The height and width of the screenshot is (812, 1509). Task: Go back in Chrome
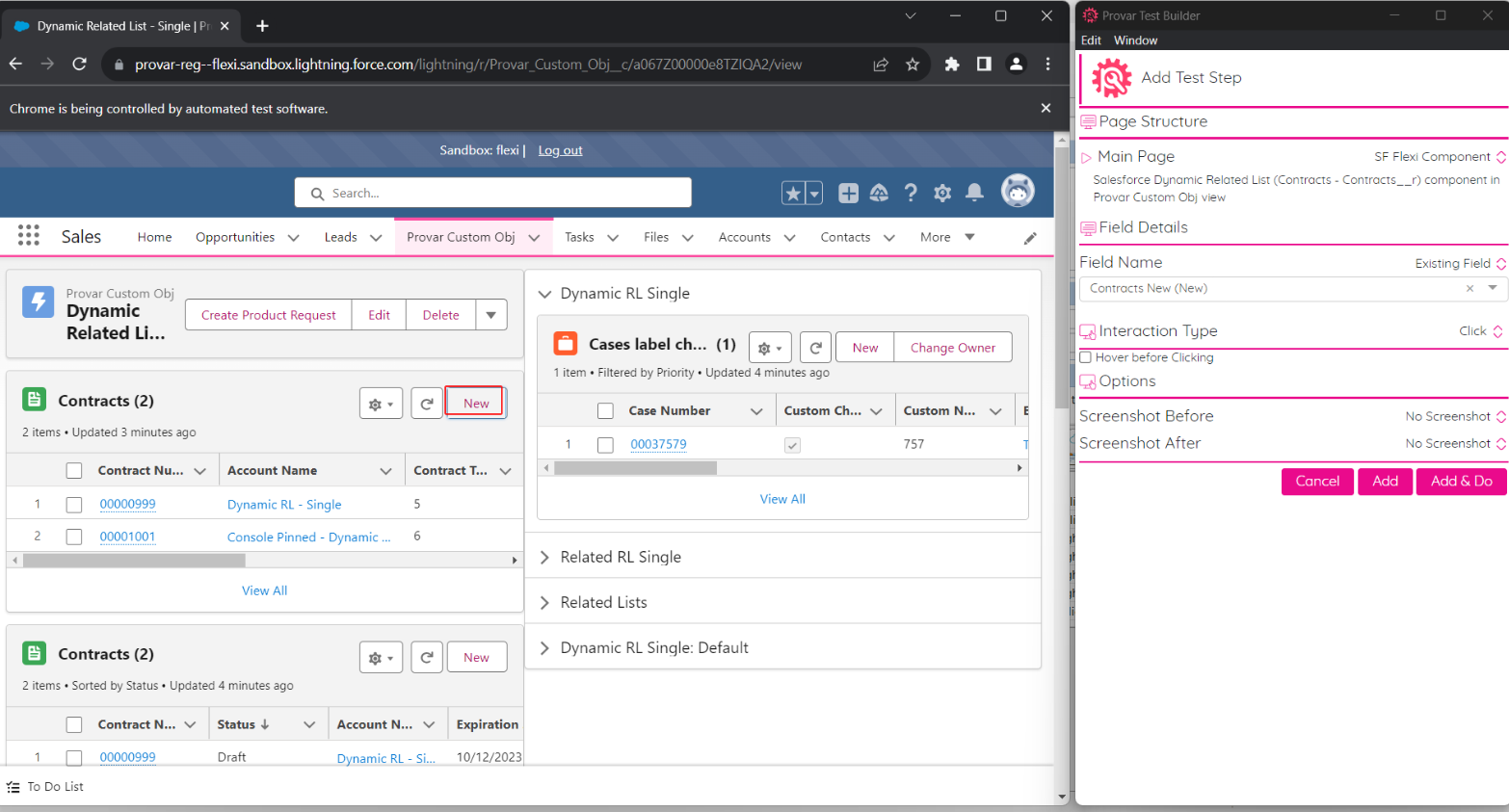[15, 64]
